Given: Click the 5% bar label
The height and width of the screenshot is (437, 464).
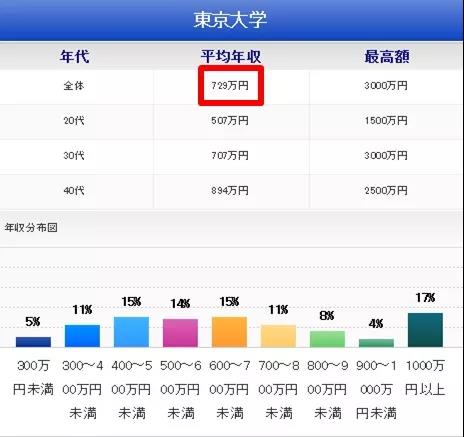Looking at the screenshot, I should pyautogui.click(x=33, y=322).
